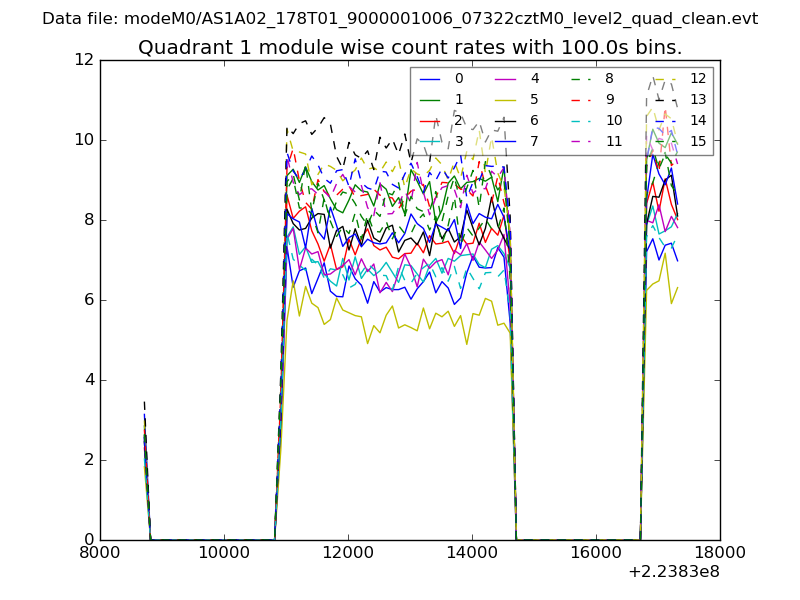Click the x-axis tick label 12000

click(x=348, y=552)
